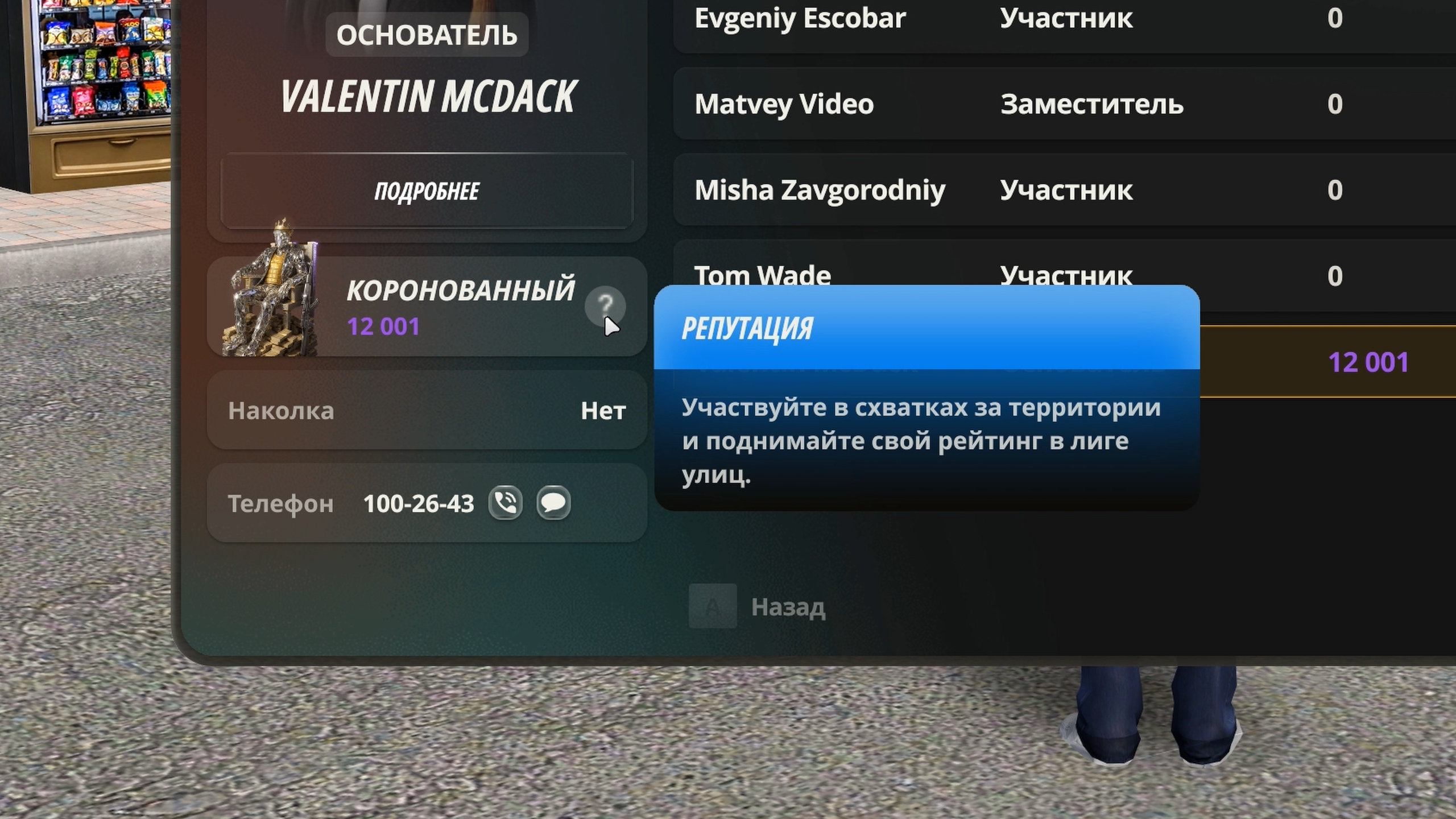Viewport: 1456px width, 819px height.
Task: Click the Основатель founder badge
Action: [427, 35]
